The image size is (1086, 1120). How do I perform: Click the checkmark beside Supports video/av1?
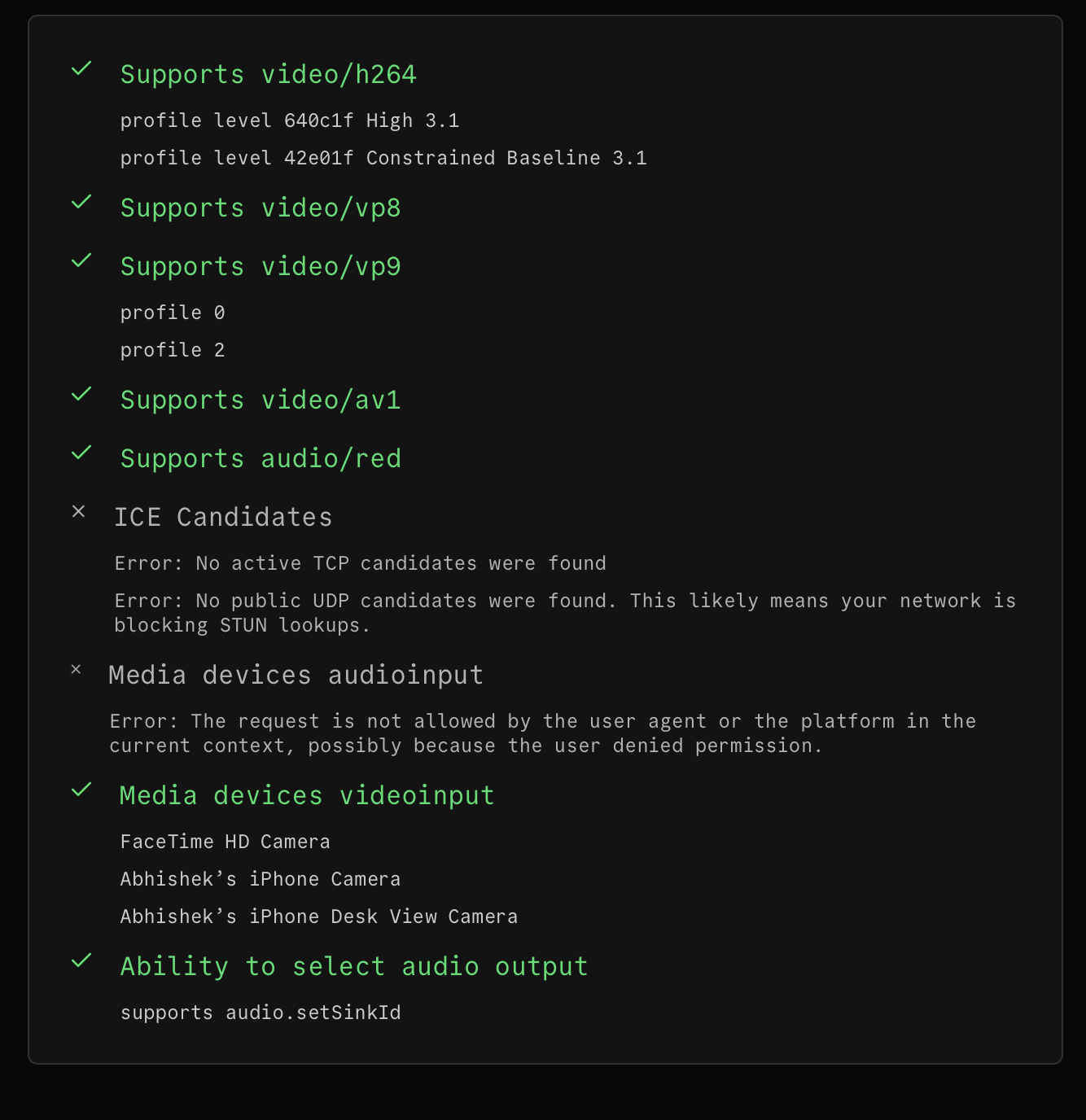81,395
